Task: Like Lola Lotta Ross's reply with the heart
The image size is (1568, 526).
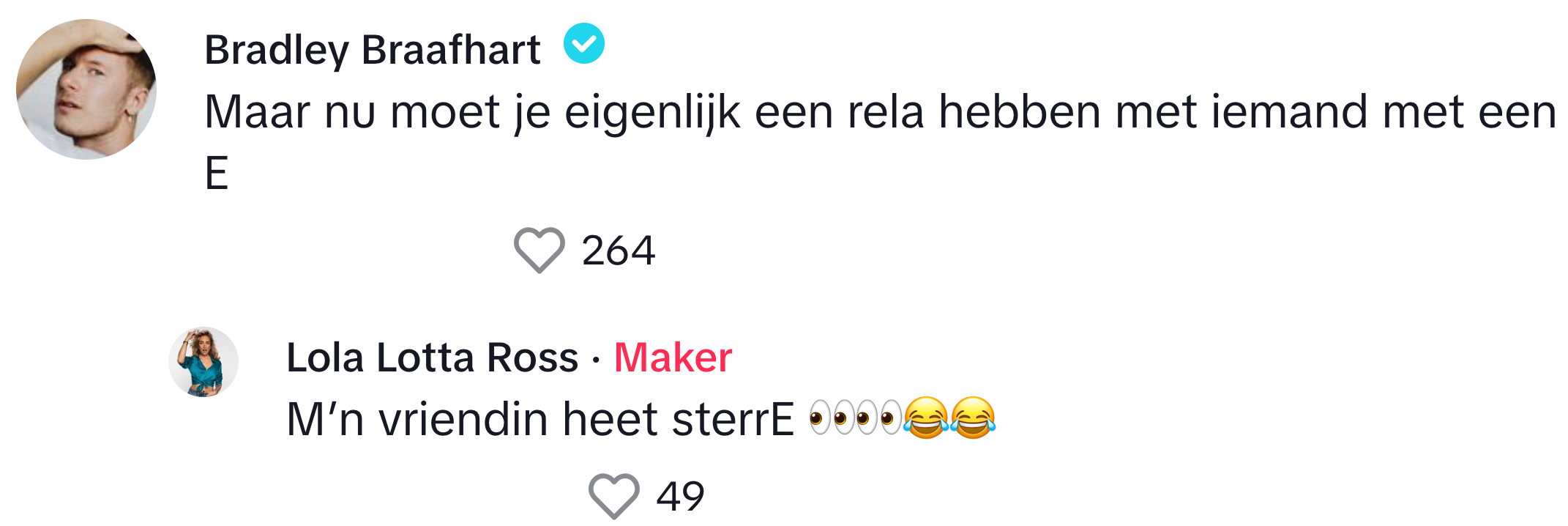Action: [613, 496]
